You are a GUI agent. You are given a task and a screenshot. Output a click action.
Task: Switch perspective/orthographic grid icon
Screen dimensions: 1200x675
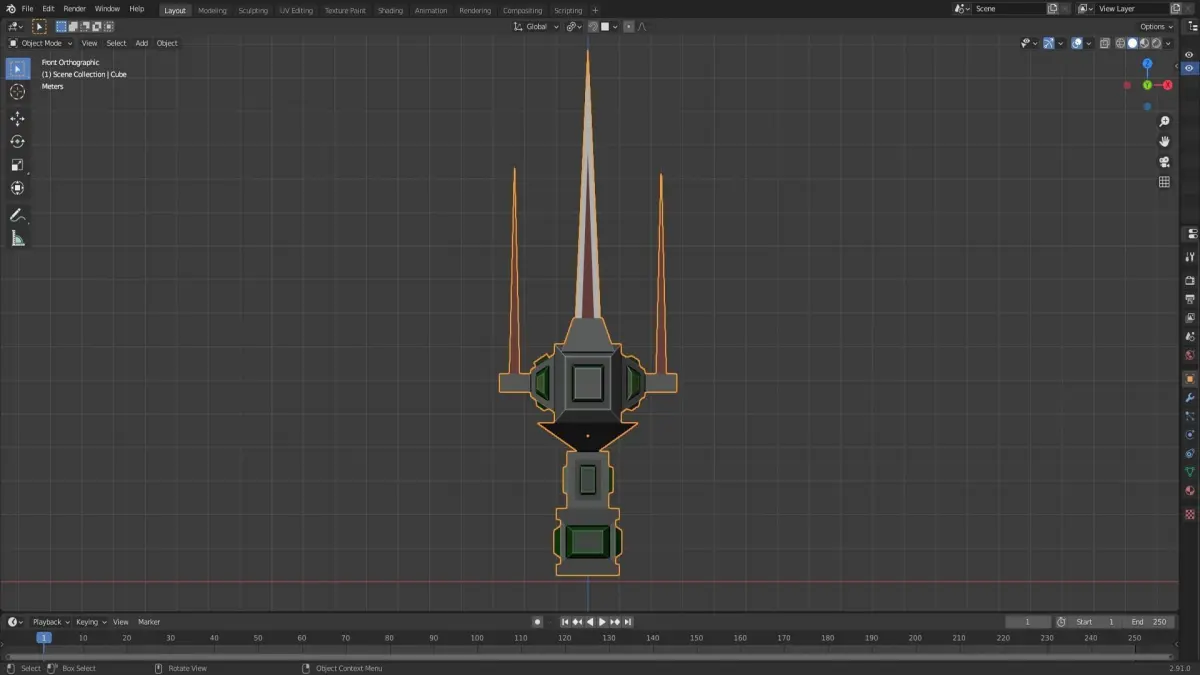tap(1164, 182)
